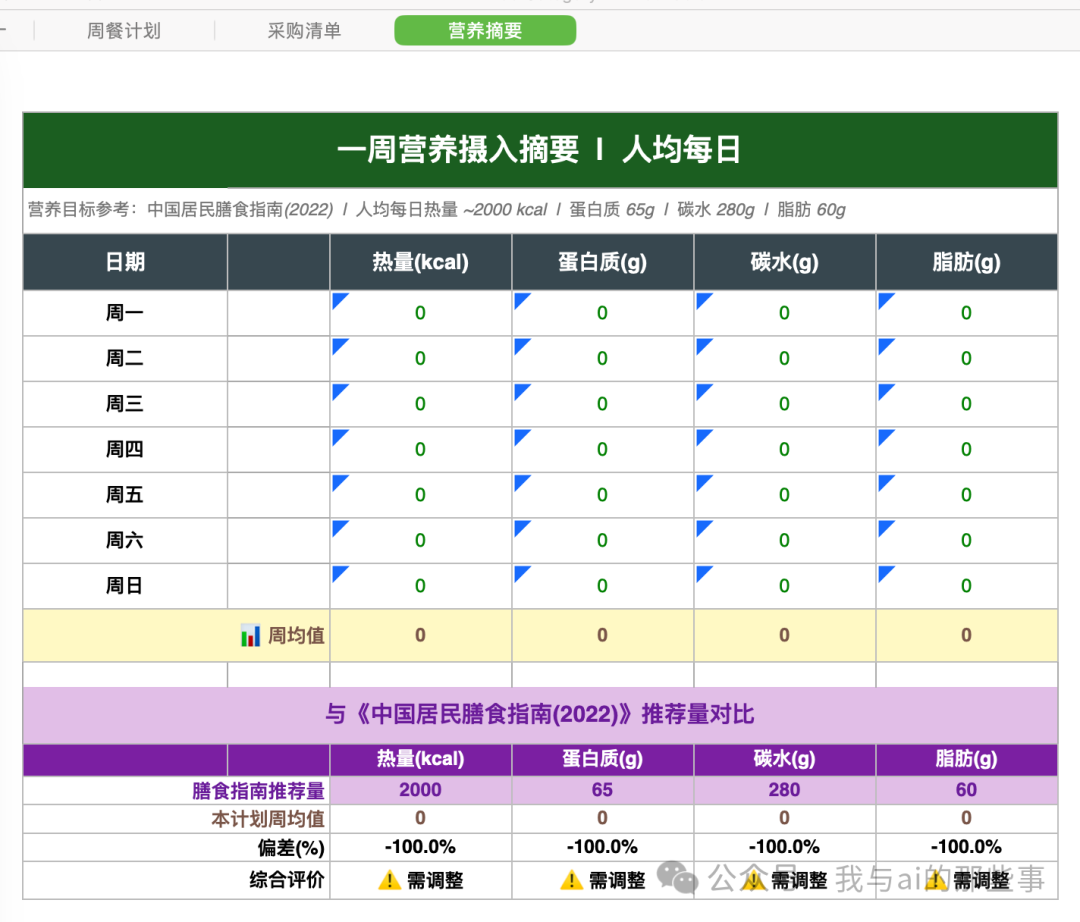Click warning icon under 蛋白质 综合评价
The width and height of the screenshot is (1080, 922).
[x=571, y=879]
